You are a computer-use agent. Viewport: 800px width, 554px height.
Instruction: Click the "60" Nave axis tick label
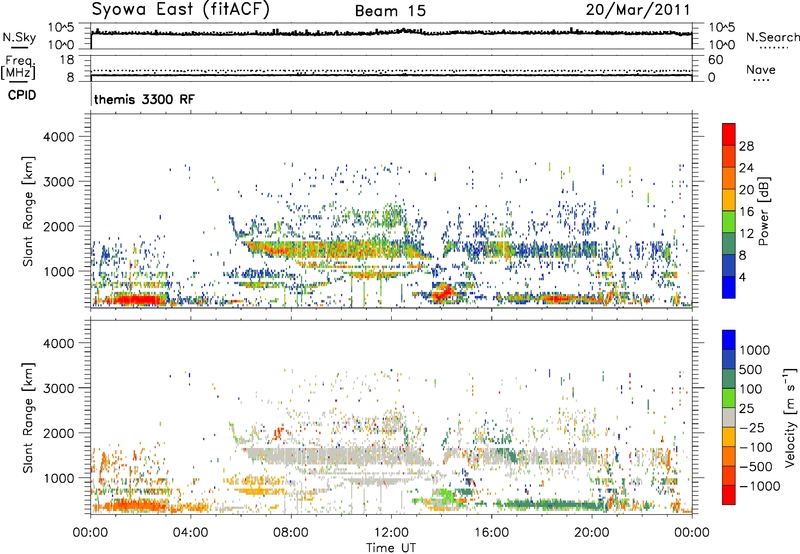click(715, 60)
